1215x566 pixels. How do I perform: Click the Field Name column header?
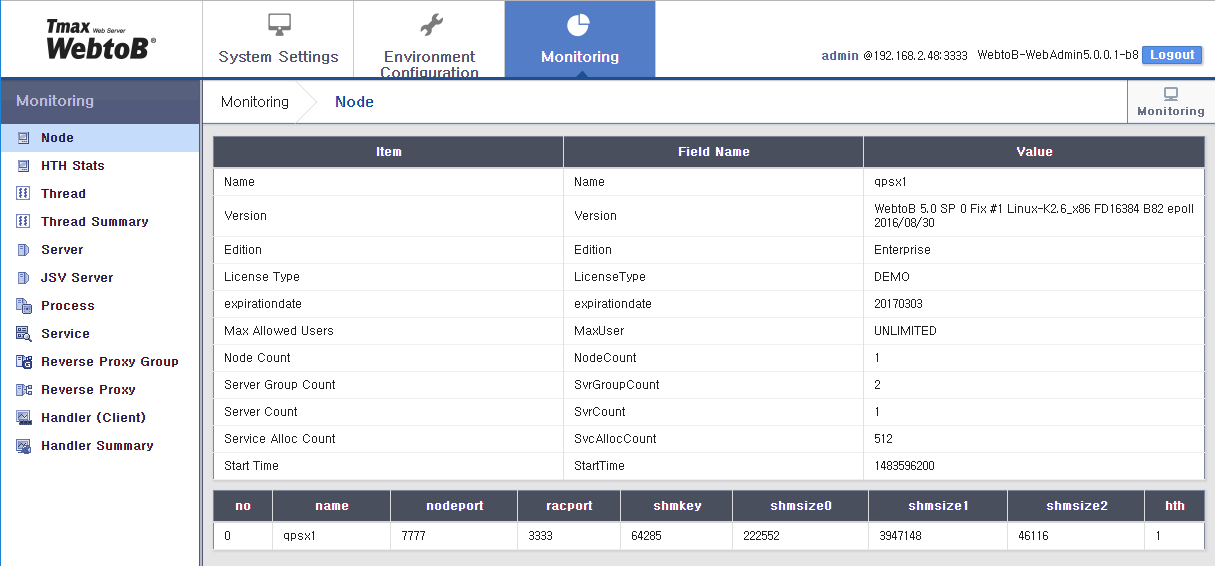pyautogui.click(x=713, y=152)
